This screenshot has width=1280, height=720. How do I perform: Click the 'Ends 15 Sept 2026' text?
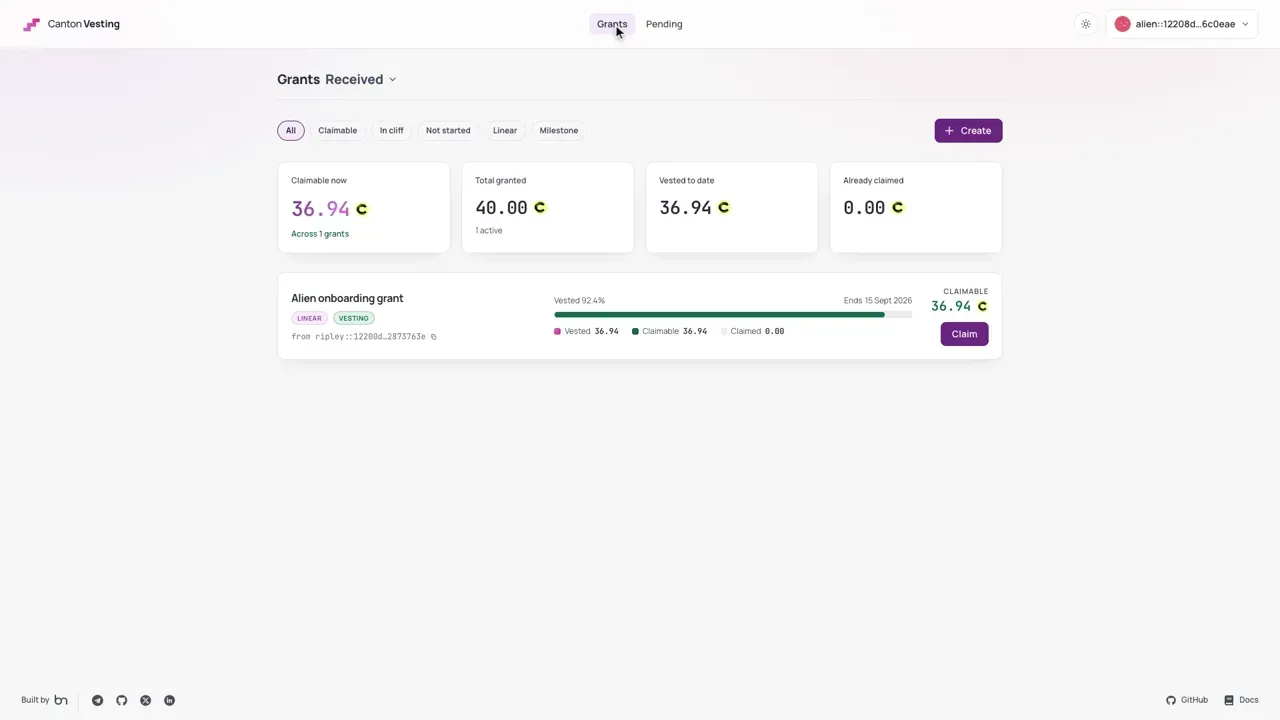coord(878,300)
